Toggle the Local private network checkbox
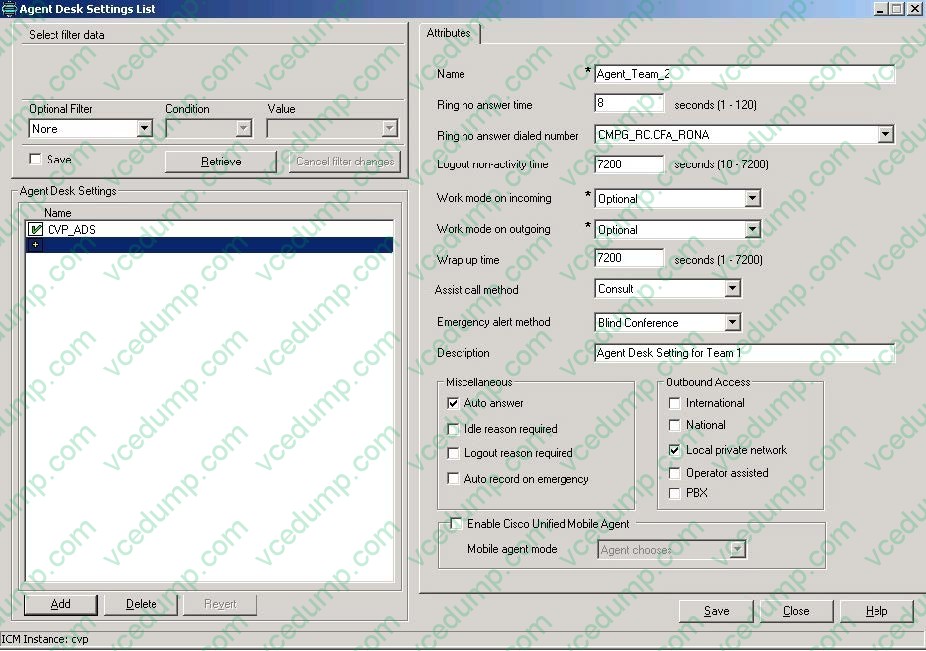The height and width of the screenshot is (651, 926). click(675, 451)
